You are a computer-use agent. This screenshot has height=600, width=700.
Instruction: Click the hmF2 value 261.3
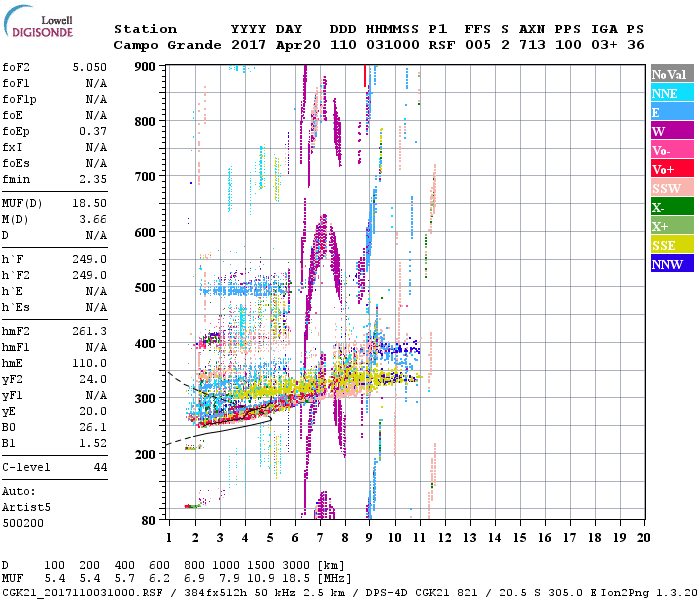90,331
